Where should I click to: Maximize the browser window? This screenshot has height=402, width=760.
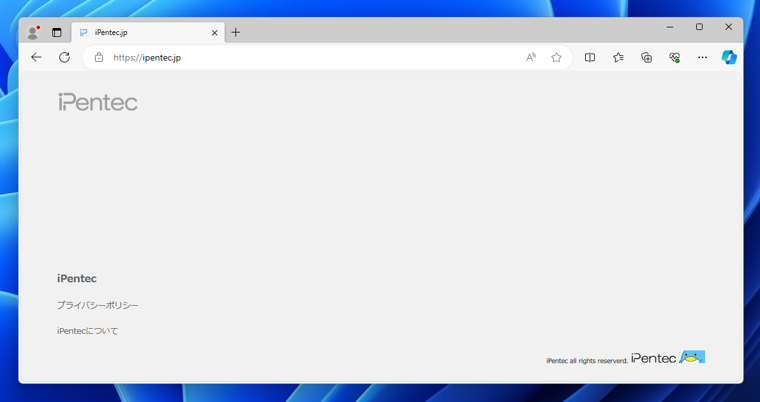(699, 27)
